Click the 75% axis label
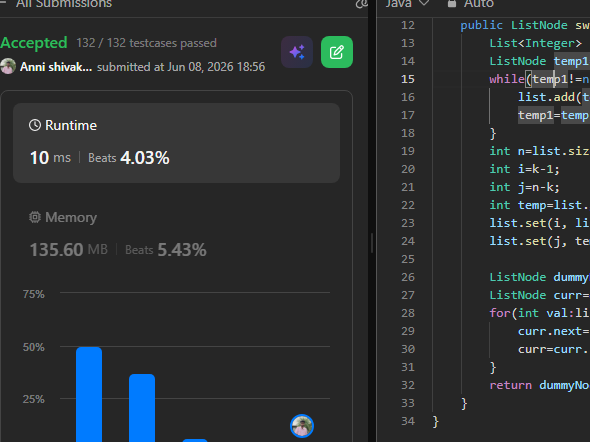 (x=33, y=294)
